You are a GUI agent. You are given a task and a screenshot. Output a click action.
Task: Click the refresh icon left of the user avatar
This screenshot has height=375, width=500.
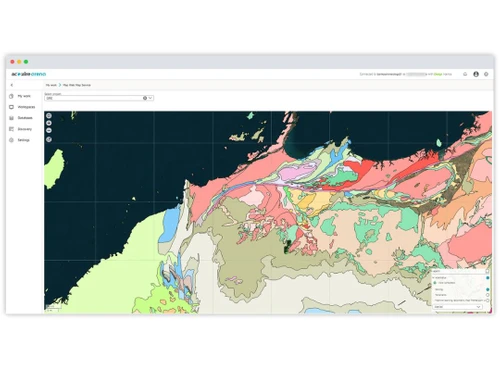tap(465, 74)
